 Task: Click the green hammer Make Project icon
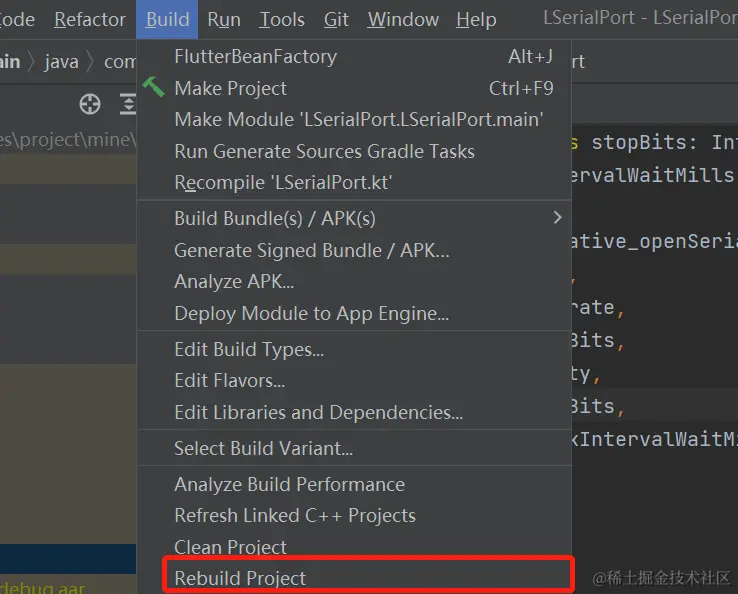[154, 87]
